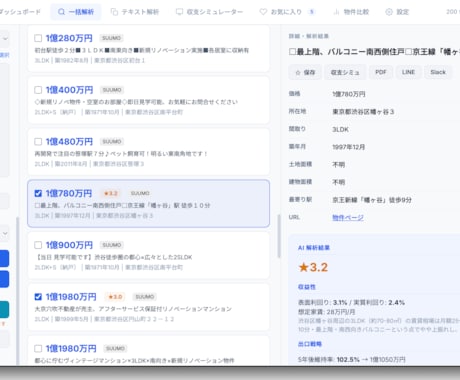Check the 1億400万円 listing checkbox
Viewport: 460px width, 380px height.
[x=38, y=90]
